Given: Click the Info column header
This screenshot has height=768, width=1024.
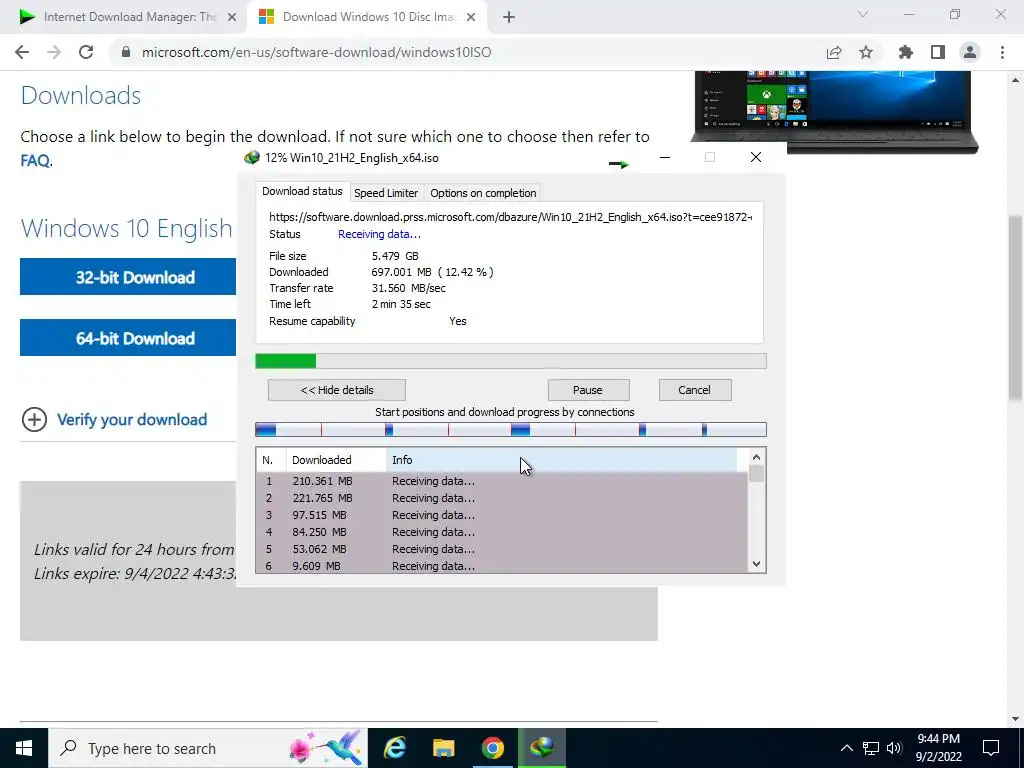Looking at the screenshot, I should tap(562, 460).
